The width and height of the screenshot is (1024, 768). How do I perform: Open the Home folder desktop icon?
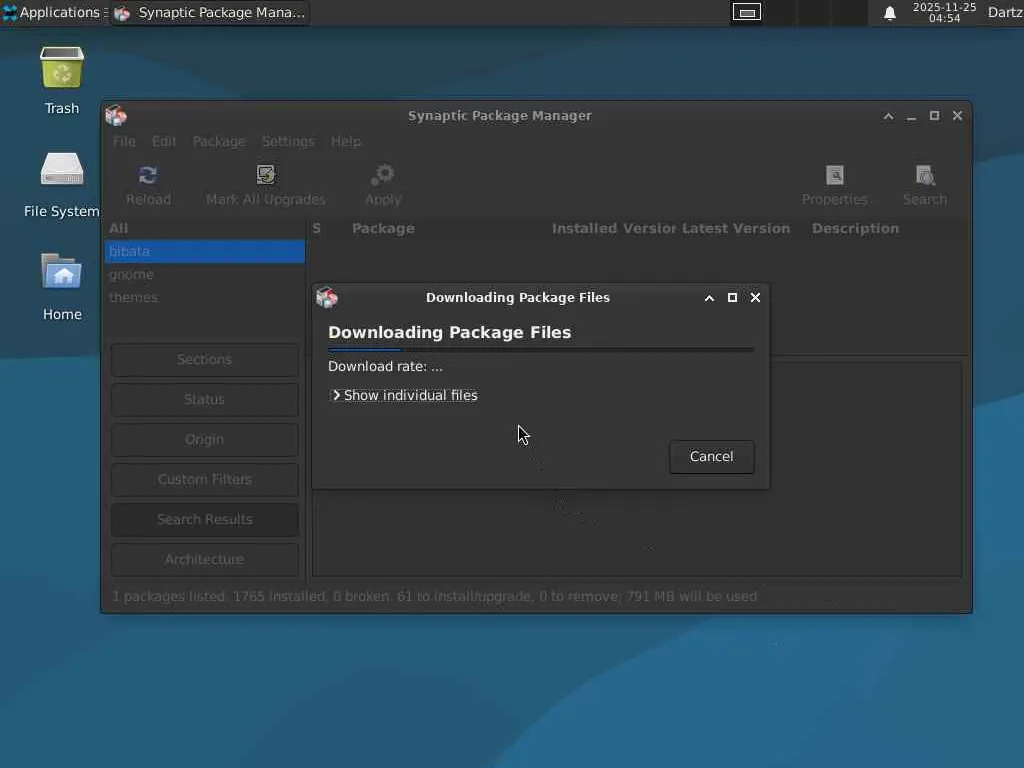click(x=62, y=272)
